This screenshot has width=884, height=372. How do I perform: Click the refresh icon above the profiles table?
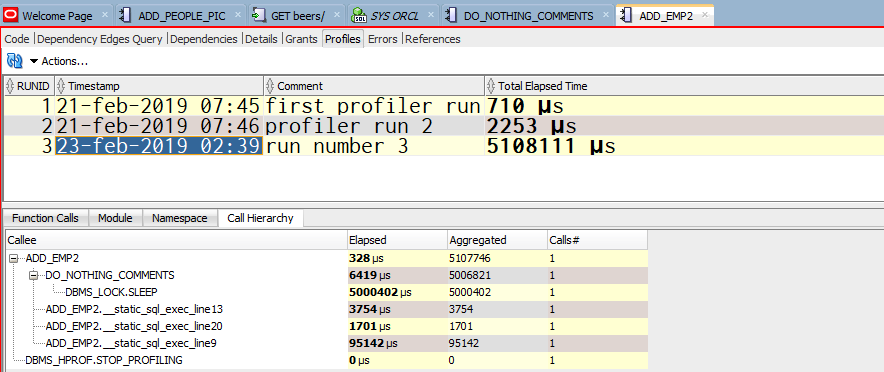point(14,61)
